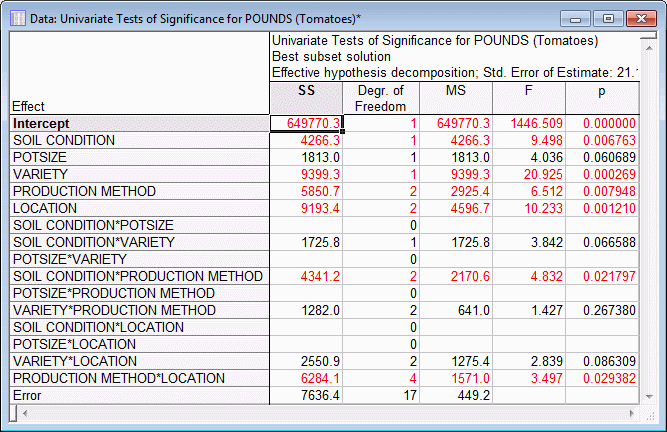This screenshot has width=667, height=432.
Task: Maximize the Univariate Tests data window
Action: (x=607, y=17)
